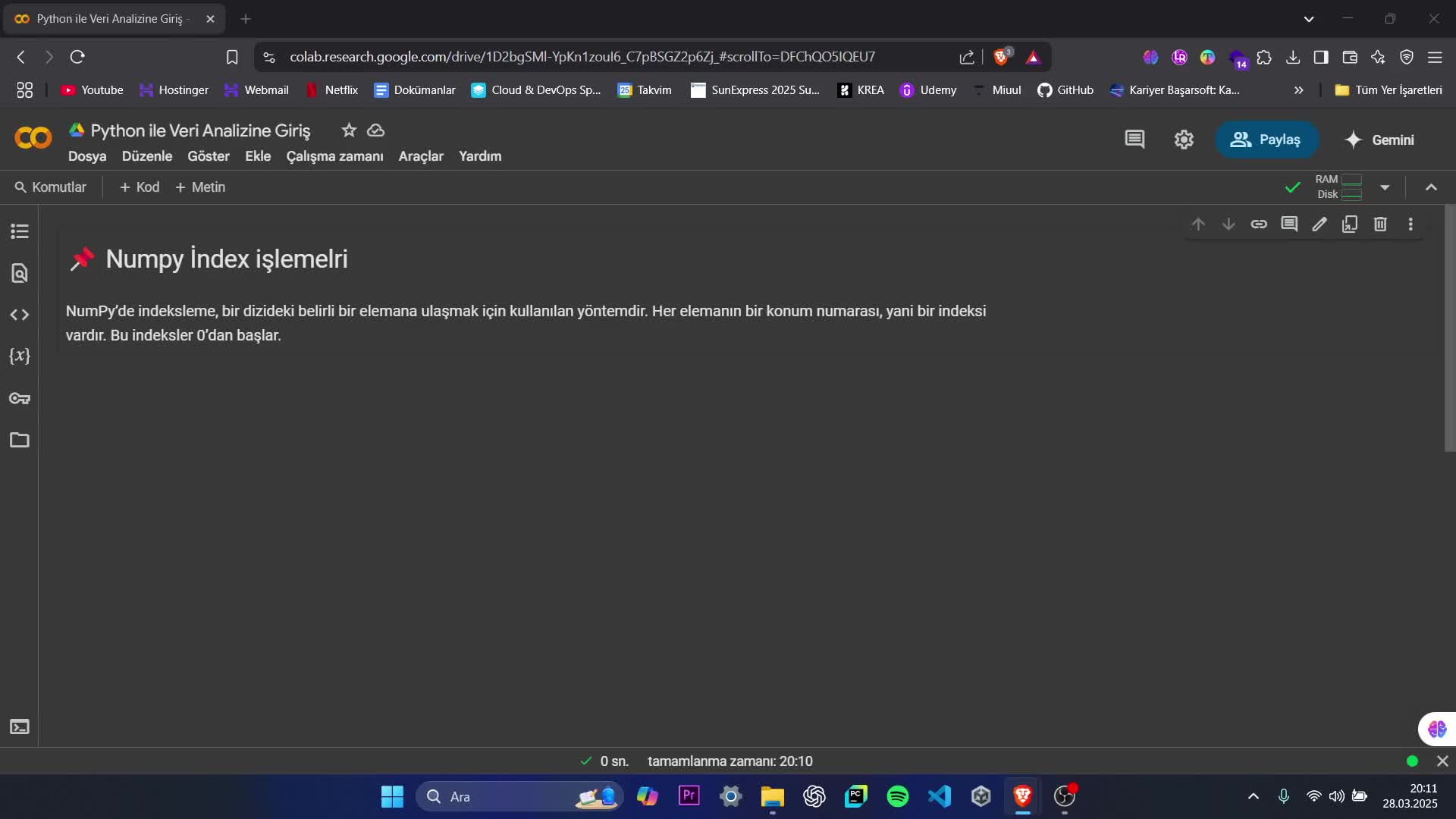Add a text cell with Metin
This screenshot has width=1456, height=819.
pos(200,187)
